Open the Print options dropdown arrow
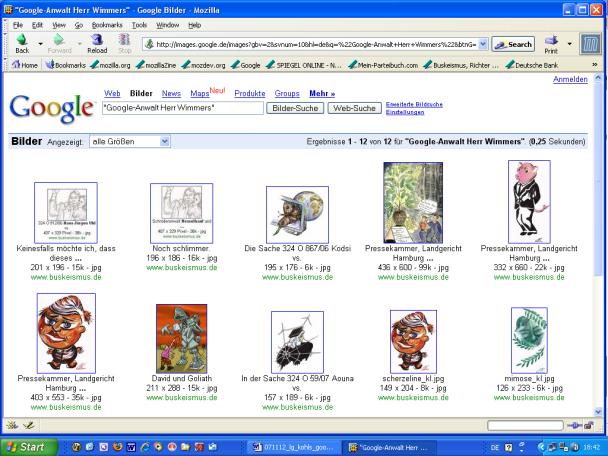608x456 pixels. 570,44
